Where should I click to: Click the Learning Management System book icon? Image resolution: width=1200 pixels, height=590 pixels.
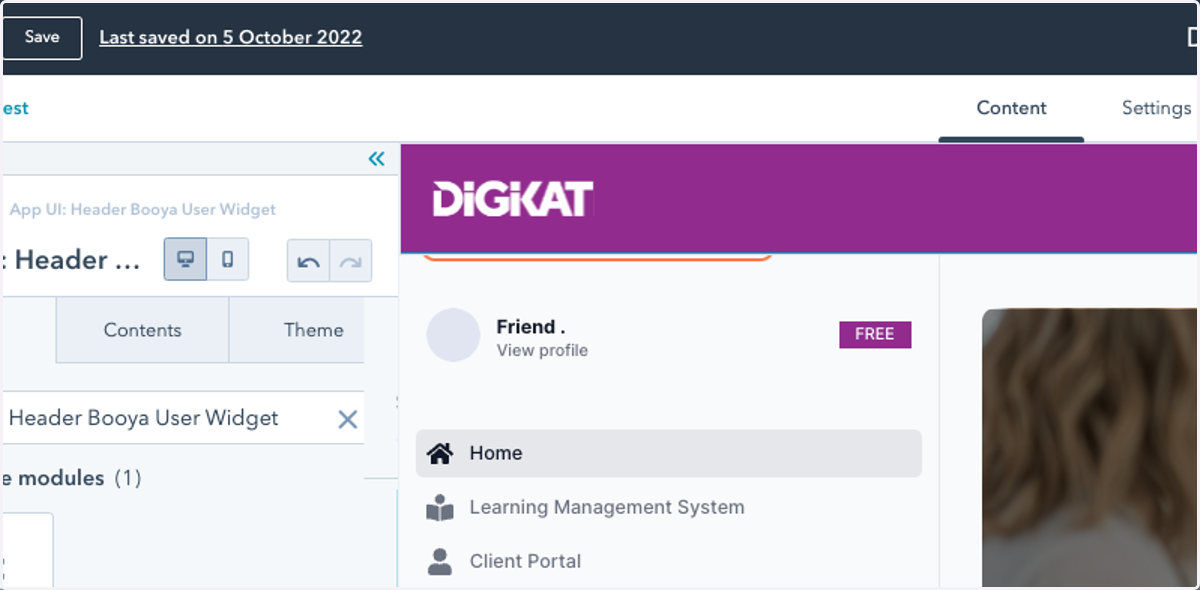pyautogui.click(x=440, y=508)
